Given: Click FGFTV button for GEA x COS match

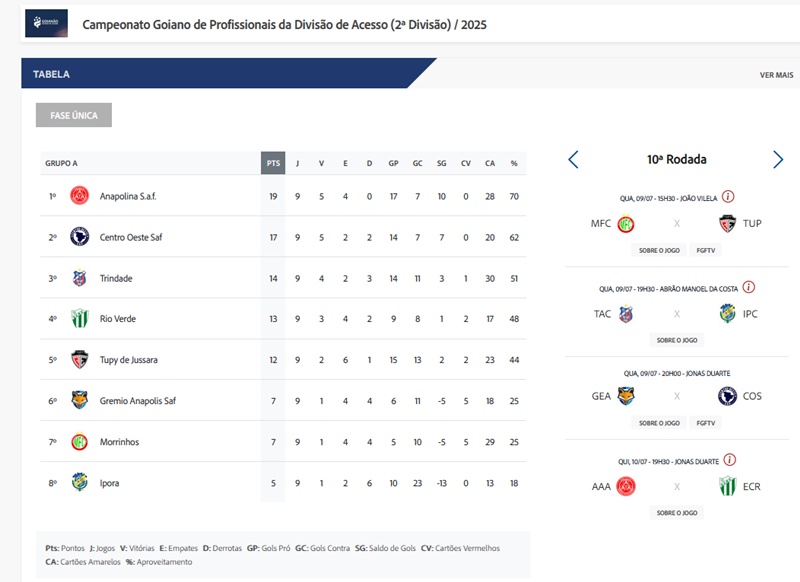Looking at the screenshot, I should (x=706, y=423).
